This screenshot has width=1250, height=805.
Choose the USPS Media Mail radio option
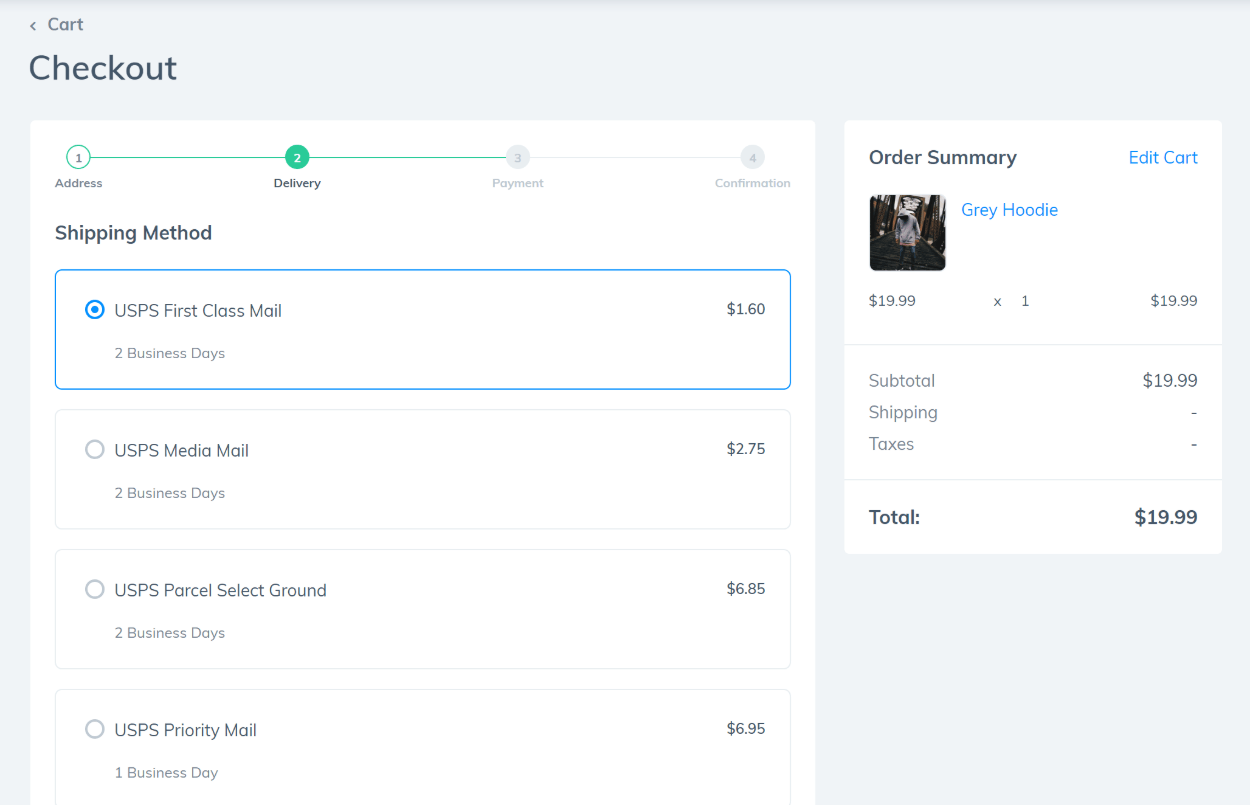(95, 450)
